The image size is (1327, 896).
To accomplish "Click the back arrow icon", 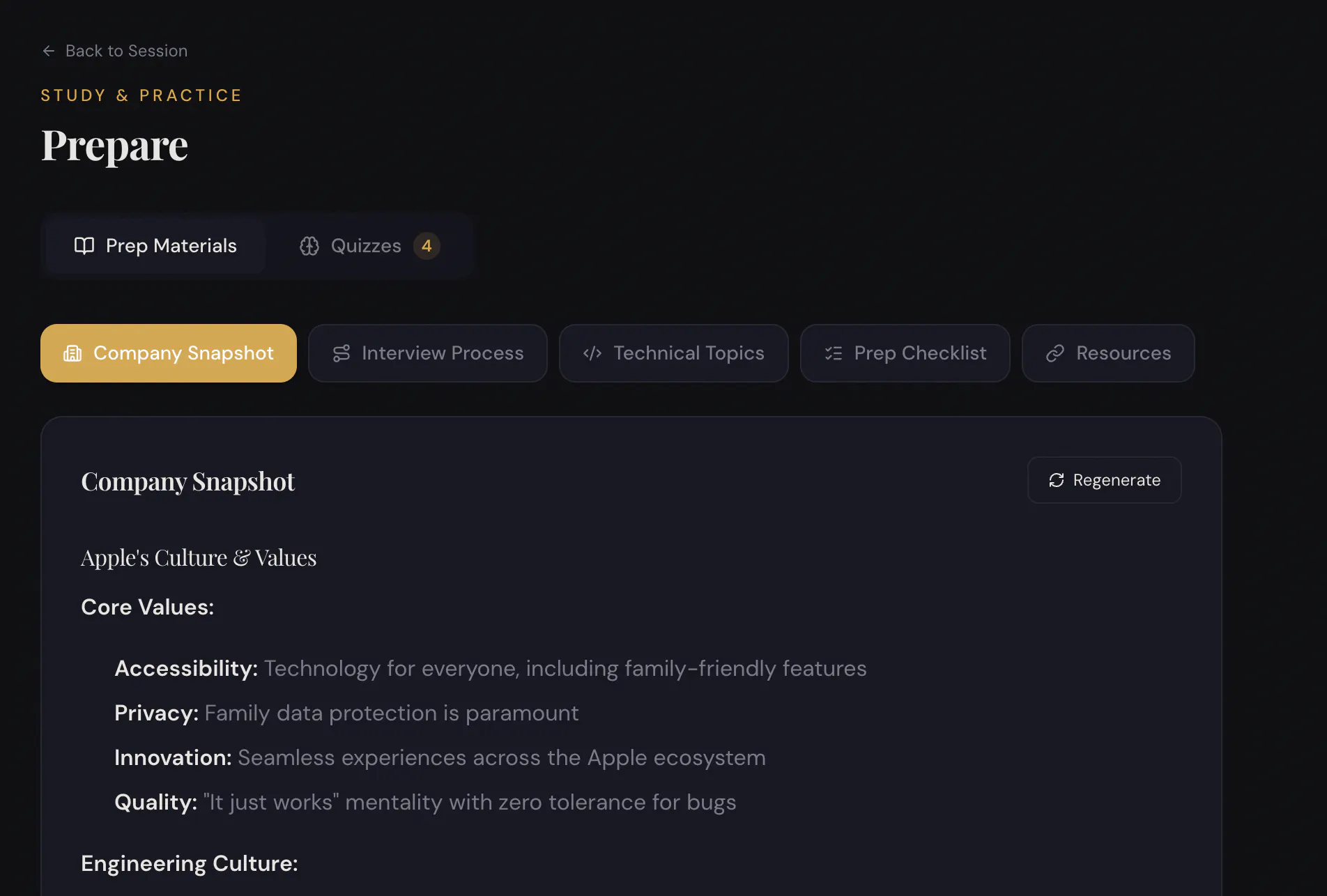I will click(x=48, y=51).
